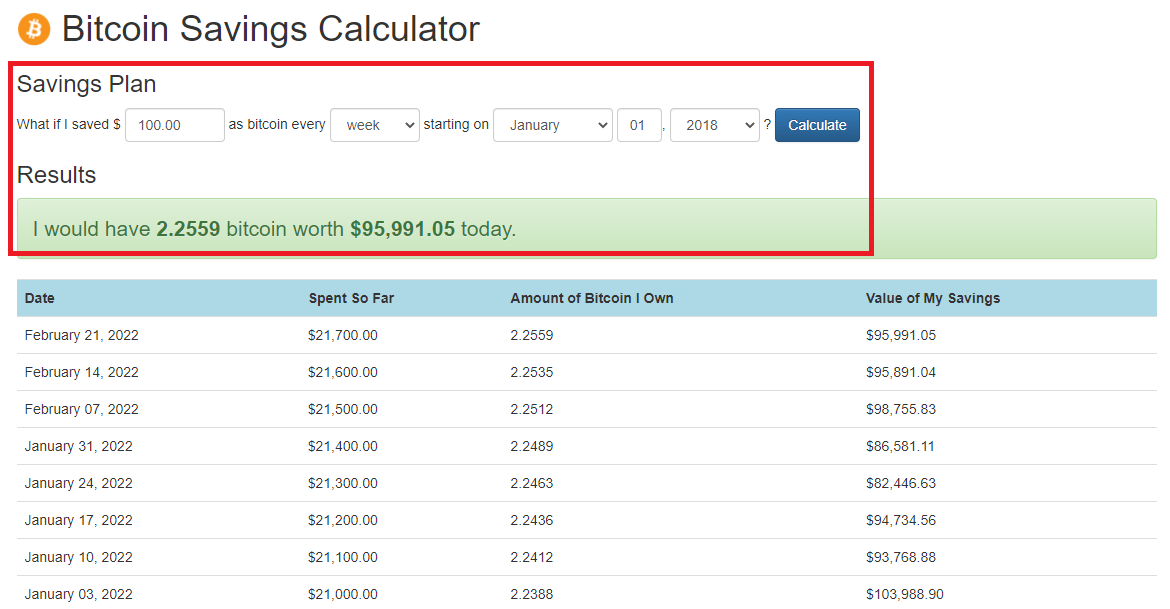
Task: Click the orange Bitcoin logo icon
Action: coord(34,29)
